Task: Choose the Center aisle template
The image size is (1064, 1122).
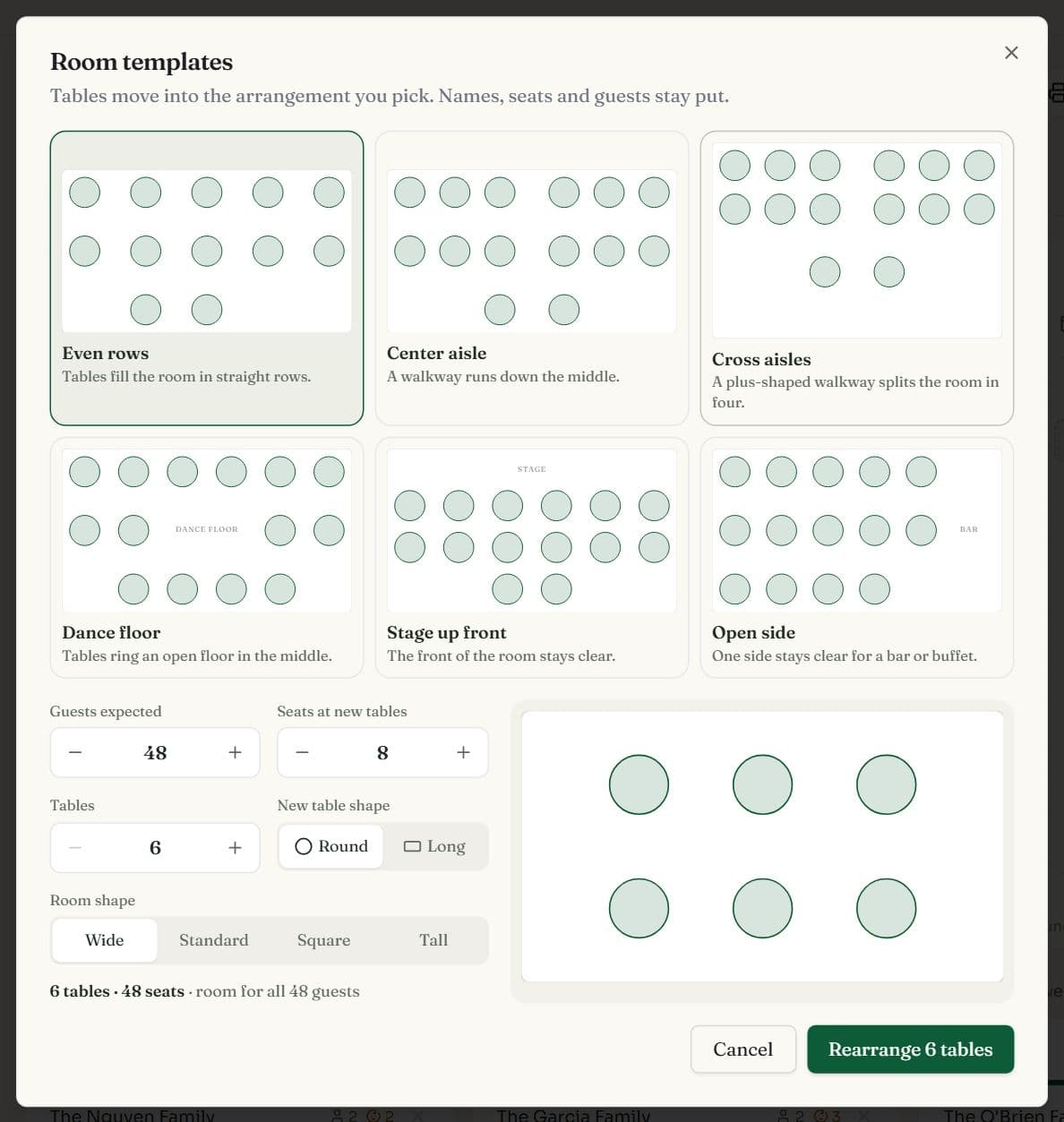Action: pos(532,278)
